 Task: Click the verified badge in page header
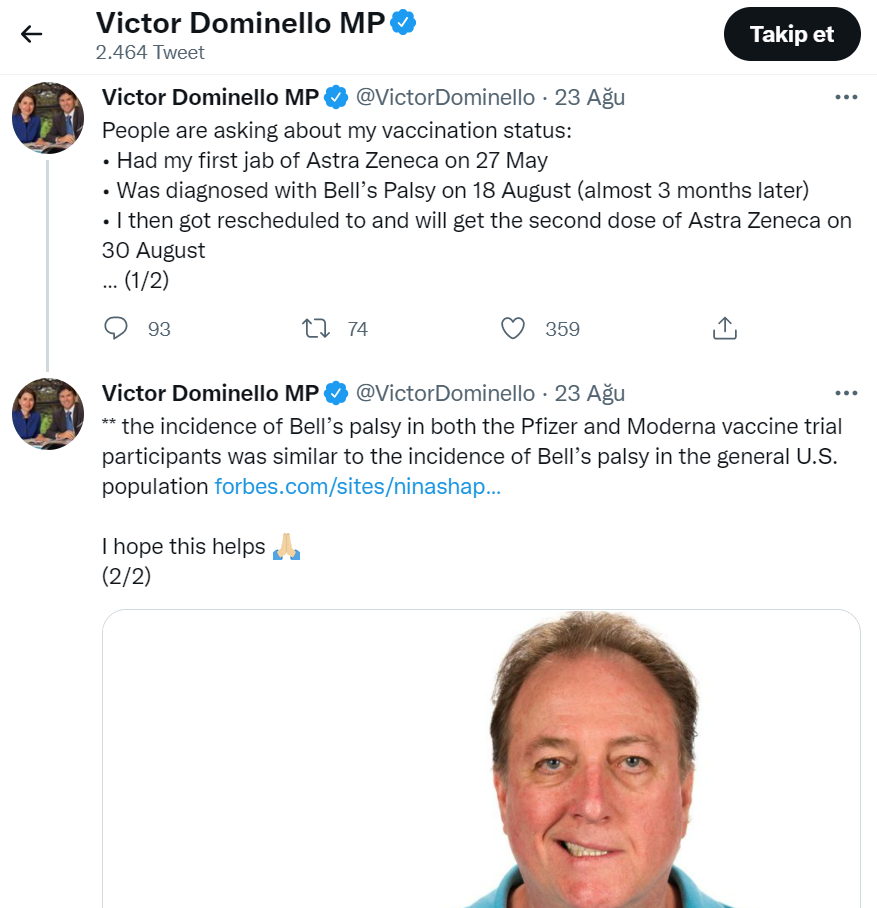pos(403,24)
